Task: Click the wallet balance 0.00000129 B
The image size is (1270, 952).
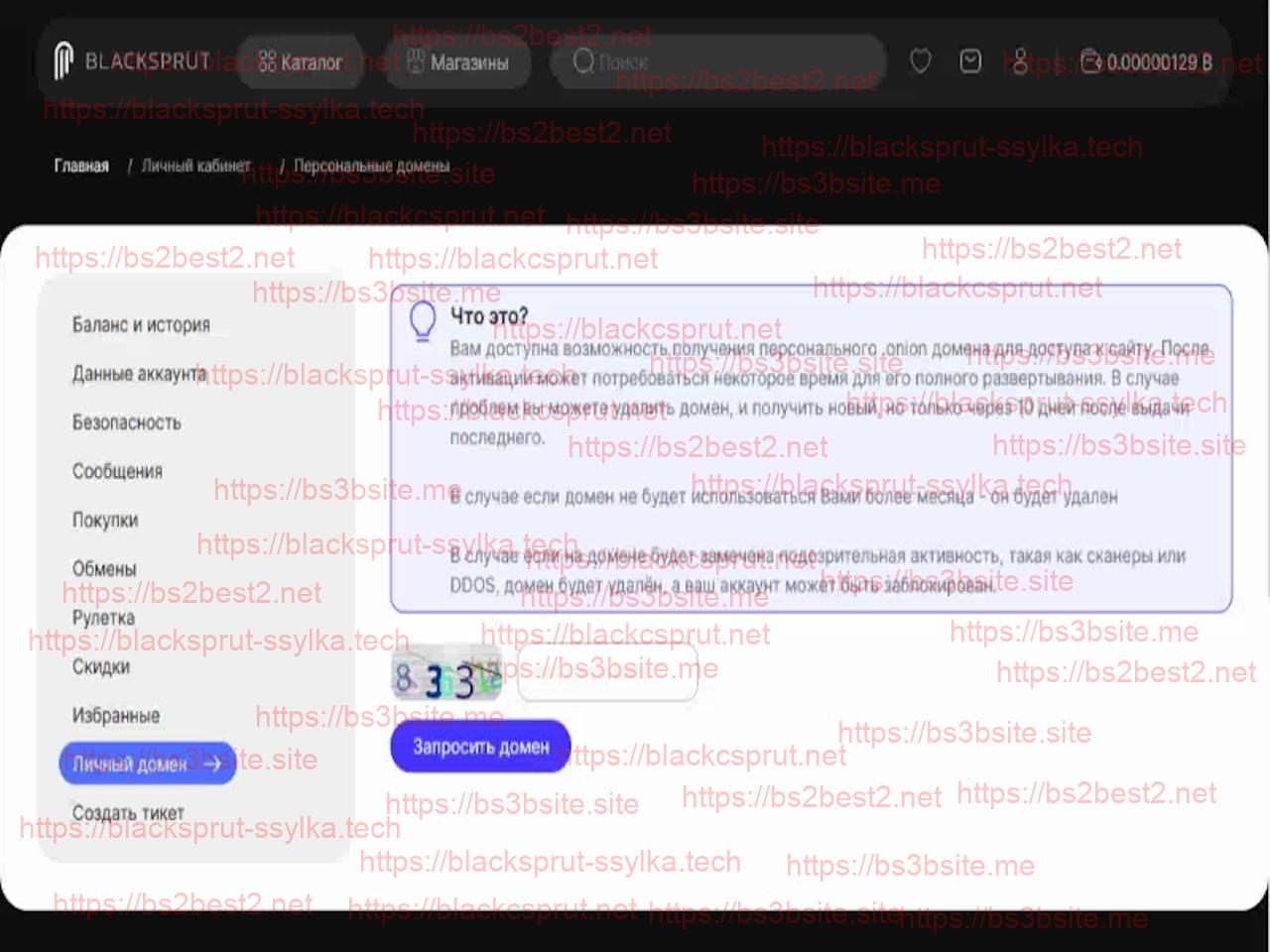Action: [1147, 62]
